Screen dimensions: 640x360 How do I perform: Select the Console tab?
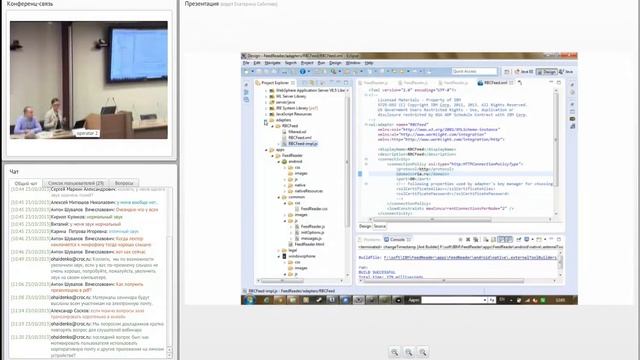(x=397, y=240)
